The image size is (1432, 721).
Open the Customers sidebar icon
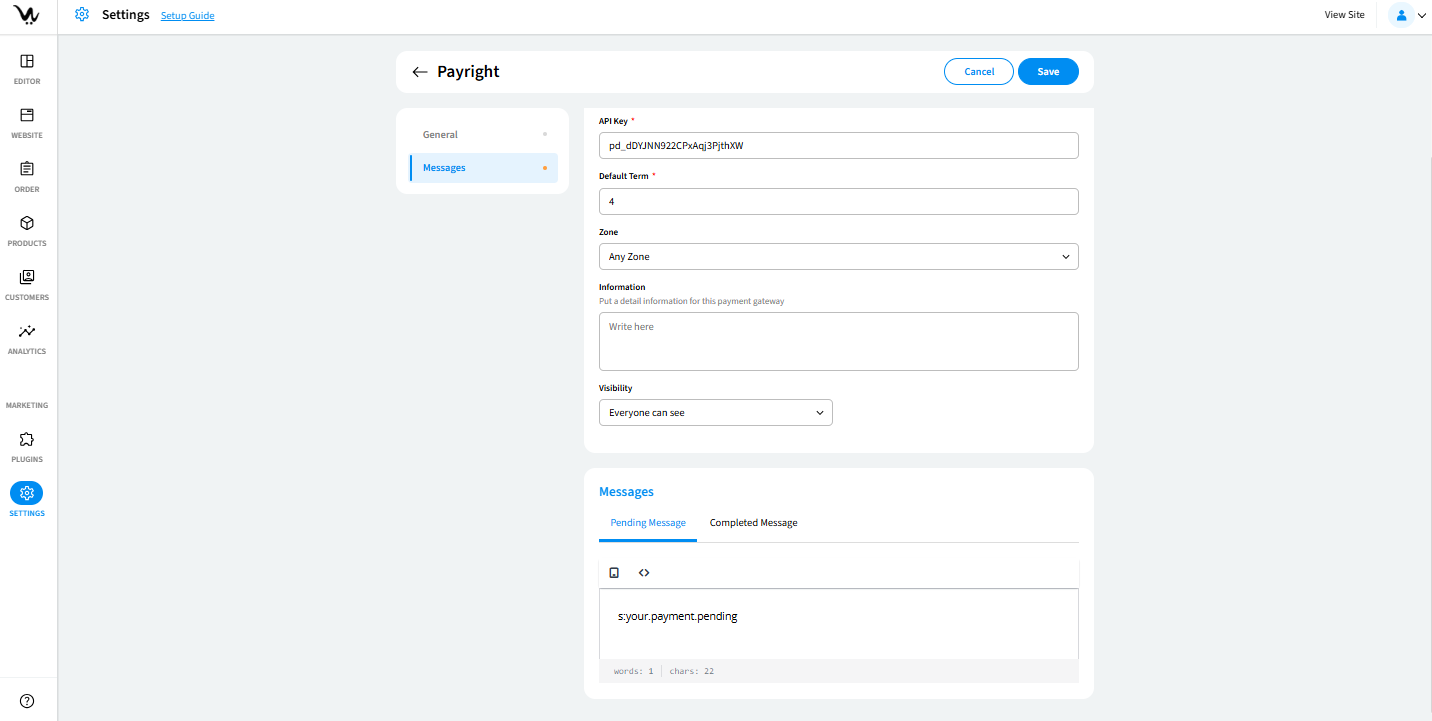(27, 278)
